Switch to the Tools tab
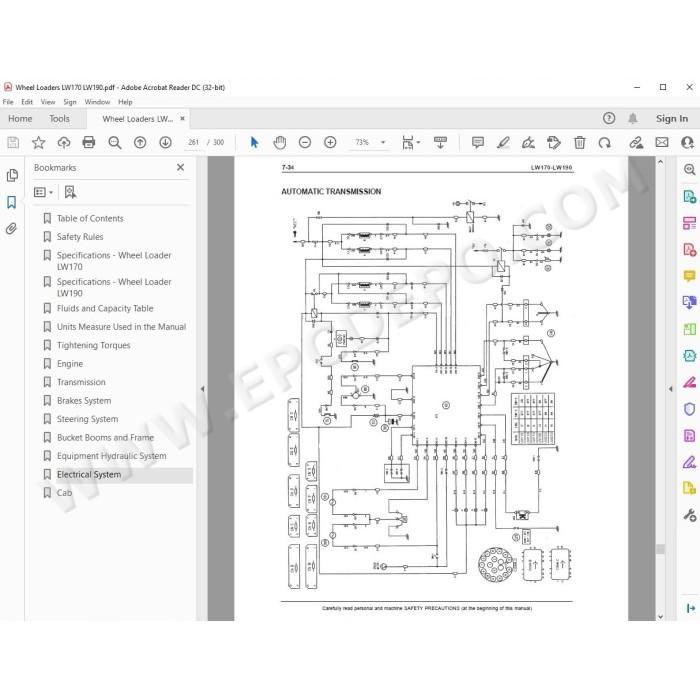 (x=59, y=119)
